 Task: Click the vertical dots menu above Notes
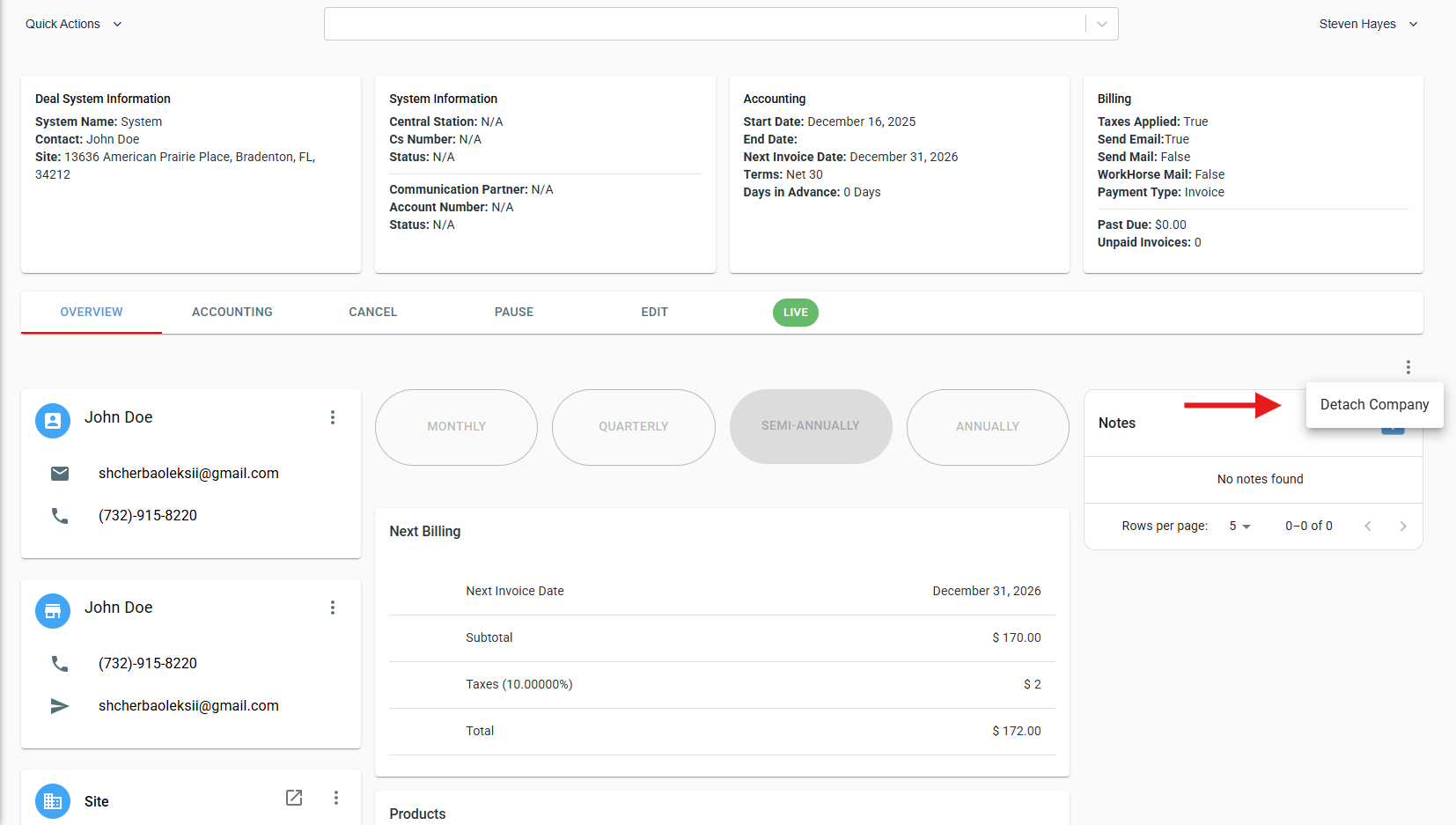tap(1408, 367)
